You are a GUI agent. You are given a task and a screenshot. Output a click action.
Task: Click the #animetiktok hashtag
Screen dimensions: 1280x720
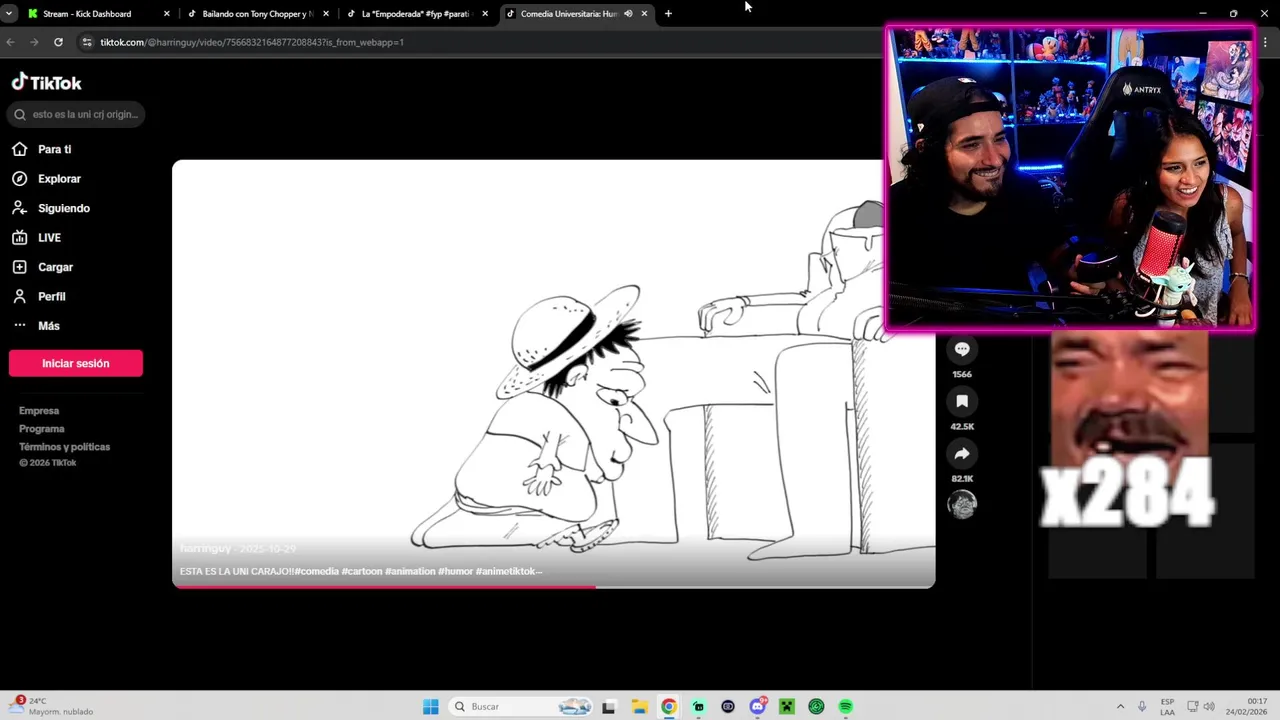coord(508,571)
